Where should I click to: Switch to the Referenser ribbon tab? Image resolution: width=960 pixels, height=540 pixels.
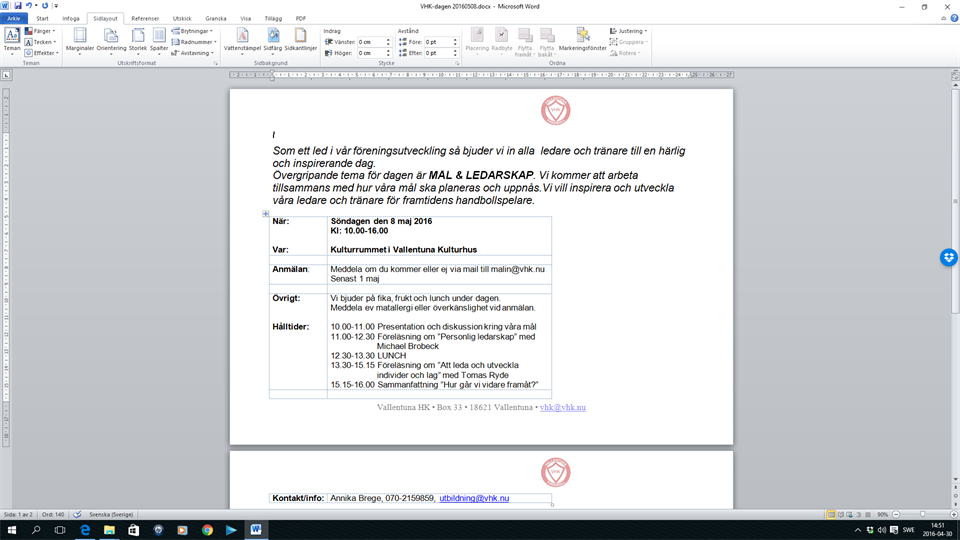click(x=145, y=18)
